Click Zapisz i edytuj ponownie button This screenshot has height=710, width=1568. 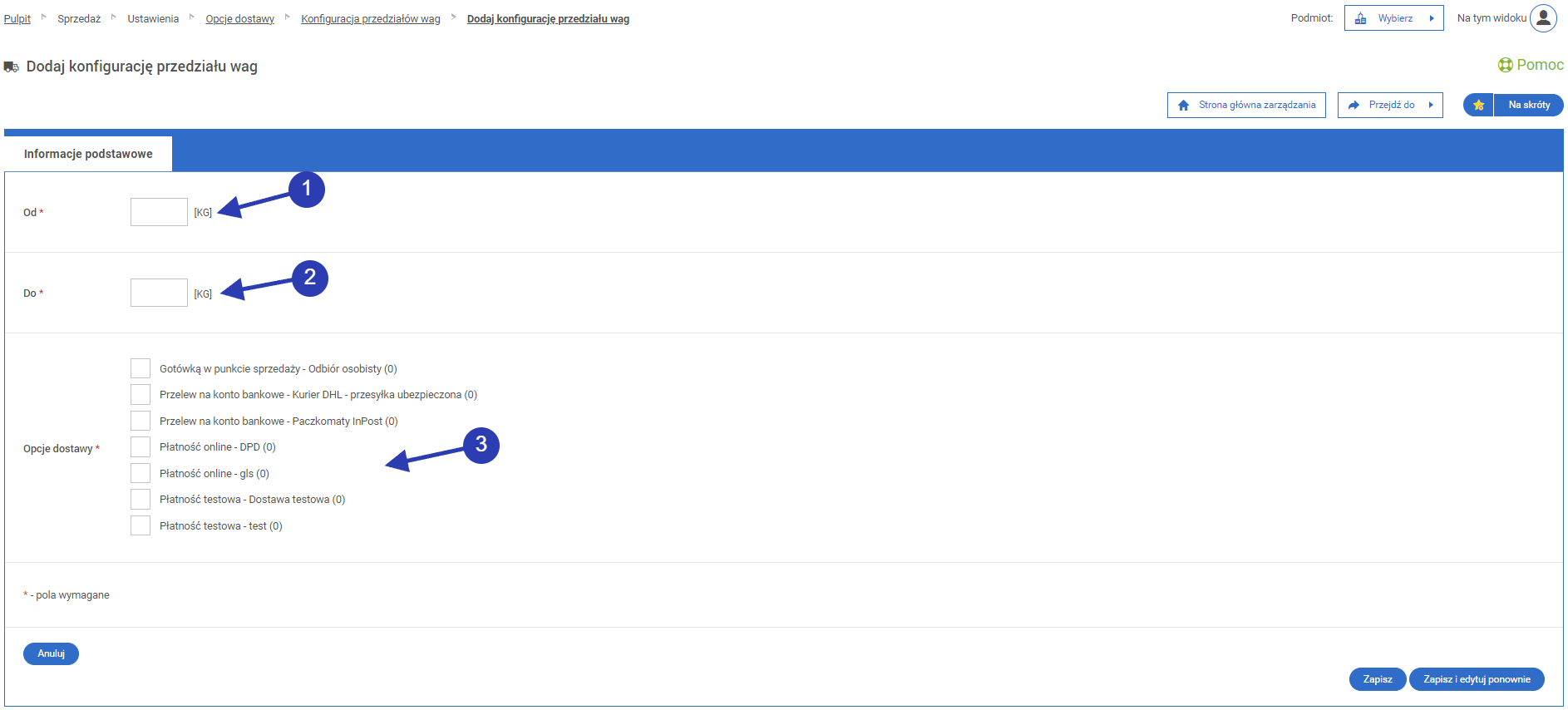(x=1476, y=679)
